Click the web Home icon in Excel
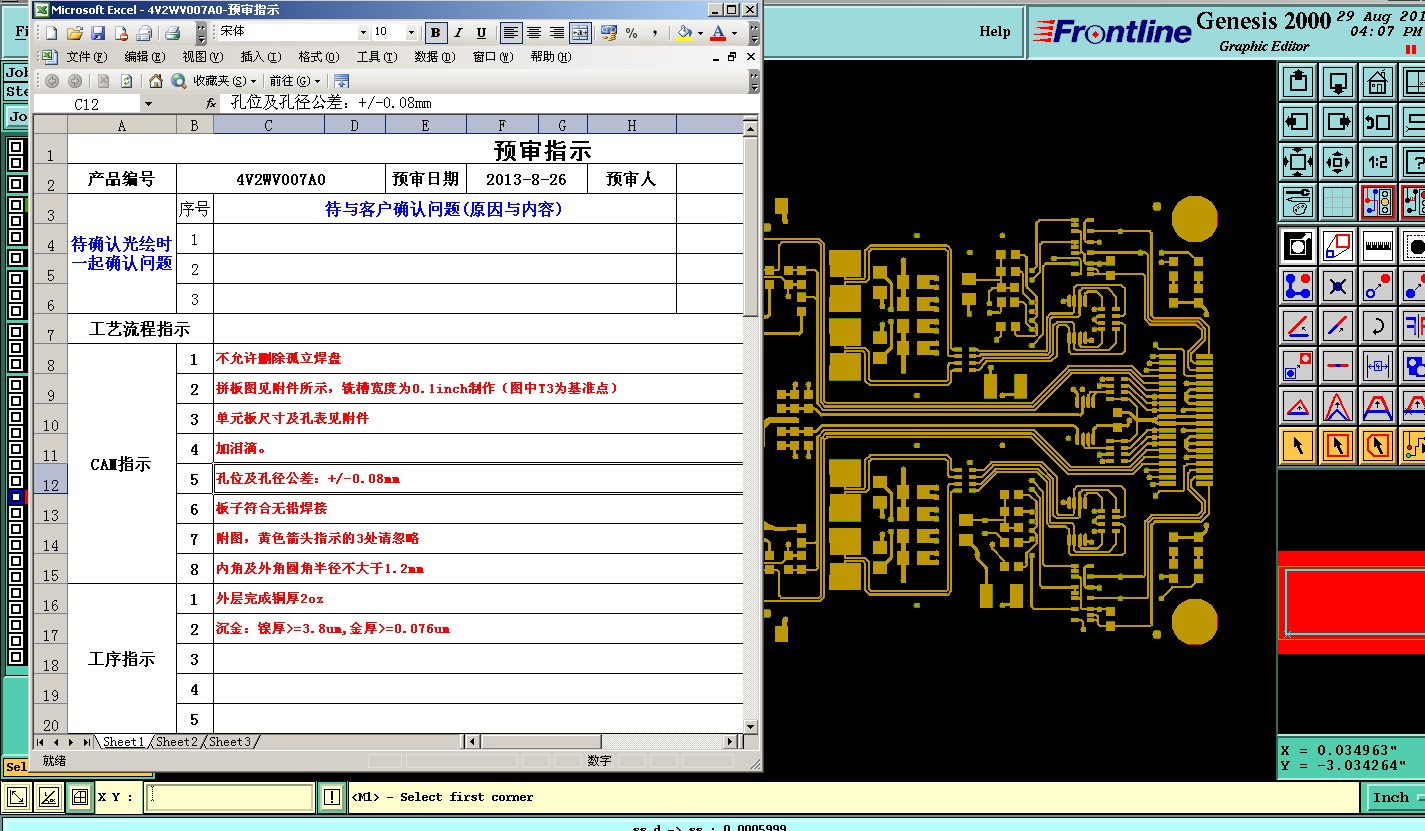Image resolution: width=1425 pixels, height=831 pixels. (x=156, y=81)
